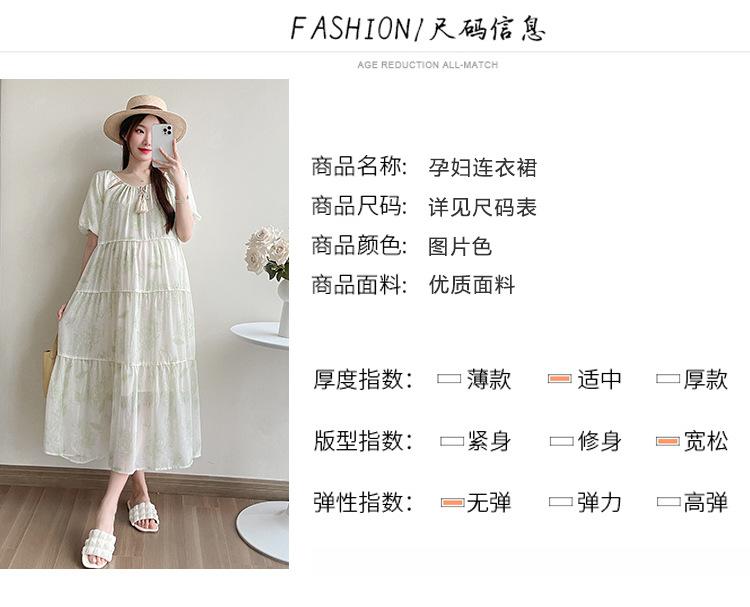Click the size text 详见尺码表

482,207
